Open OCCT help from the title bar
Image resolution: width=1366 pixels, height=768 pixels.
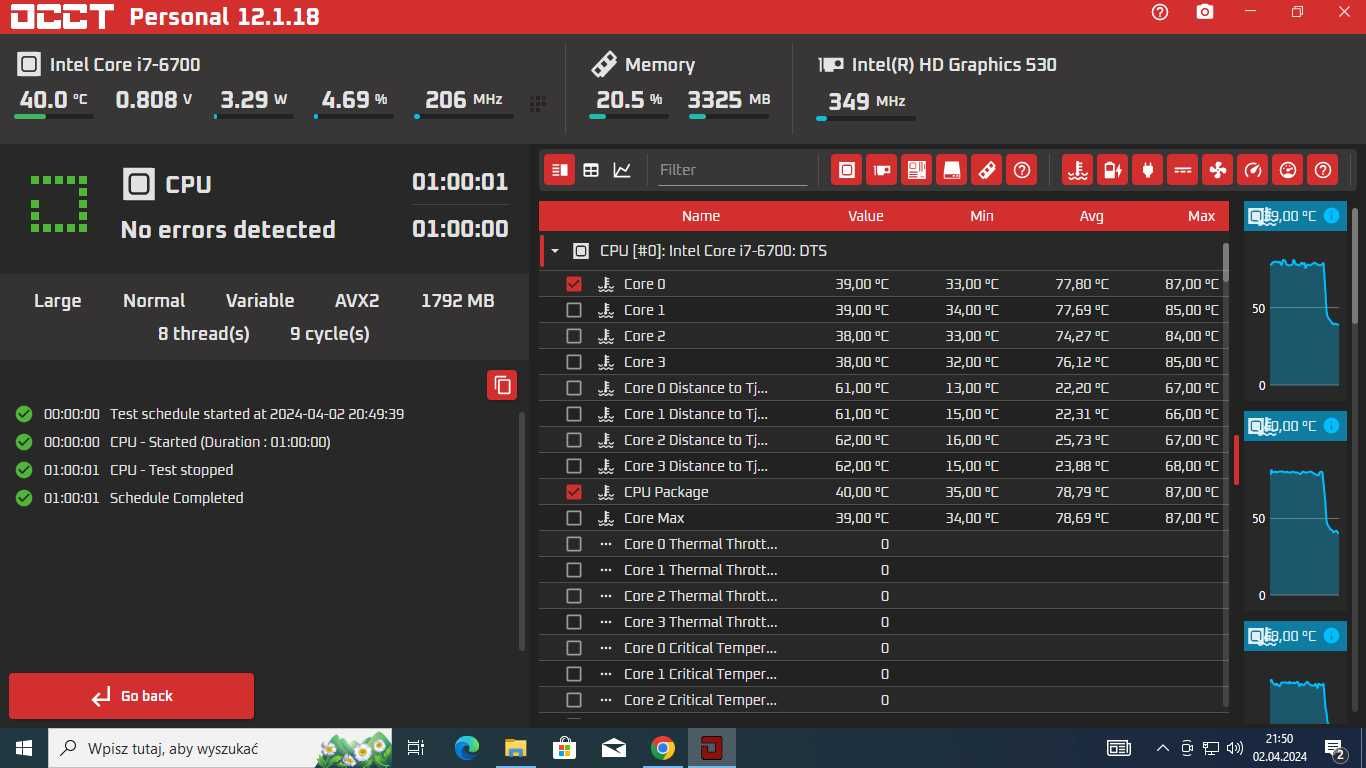[x=1160, y=12]
